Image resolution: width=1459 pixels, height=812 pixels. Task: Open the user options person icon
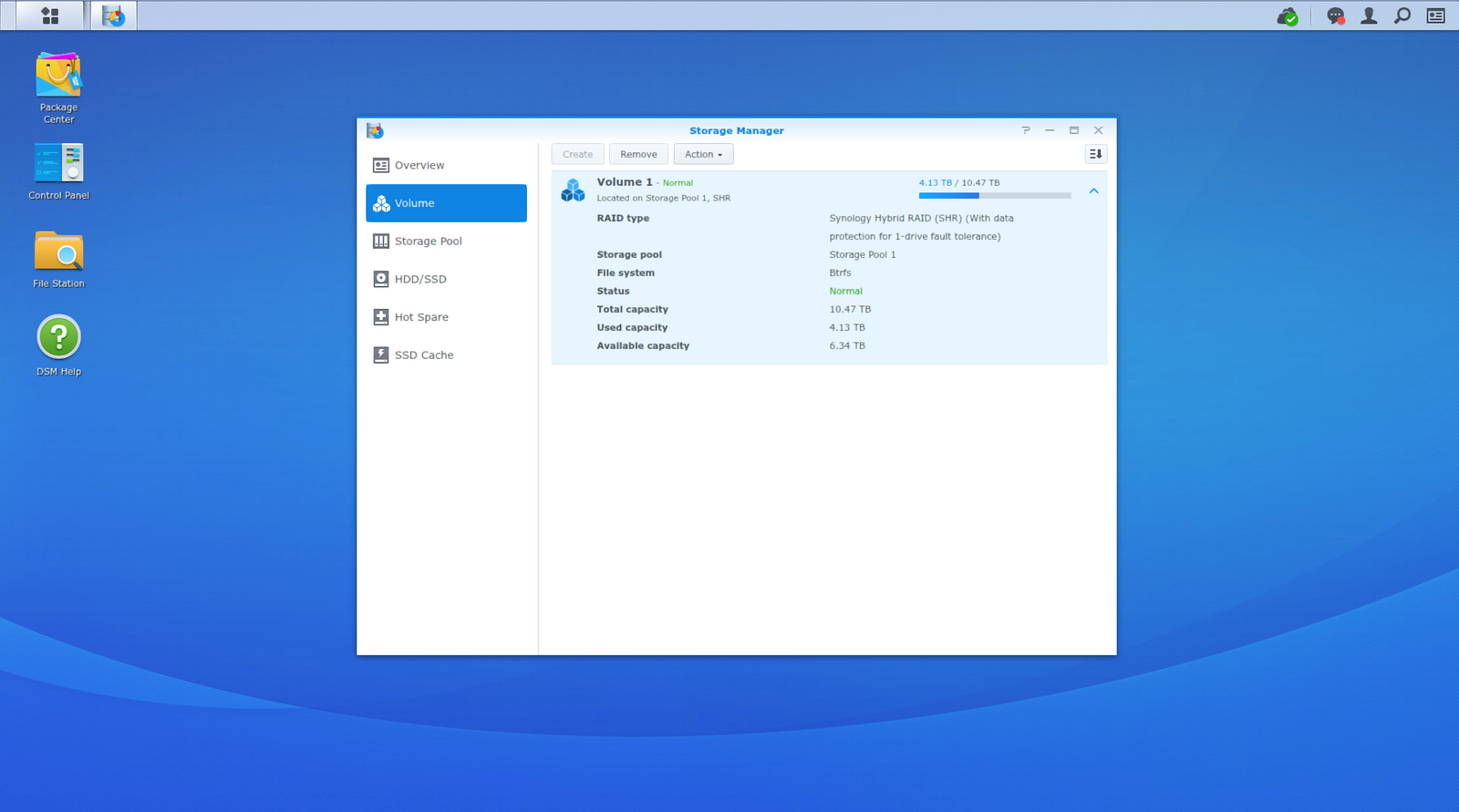coord(1369,15)
